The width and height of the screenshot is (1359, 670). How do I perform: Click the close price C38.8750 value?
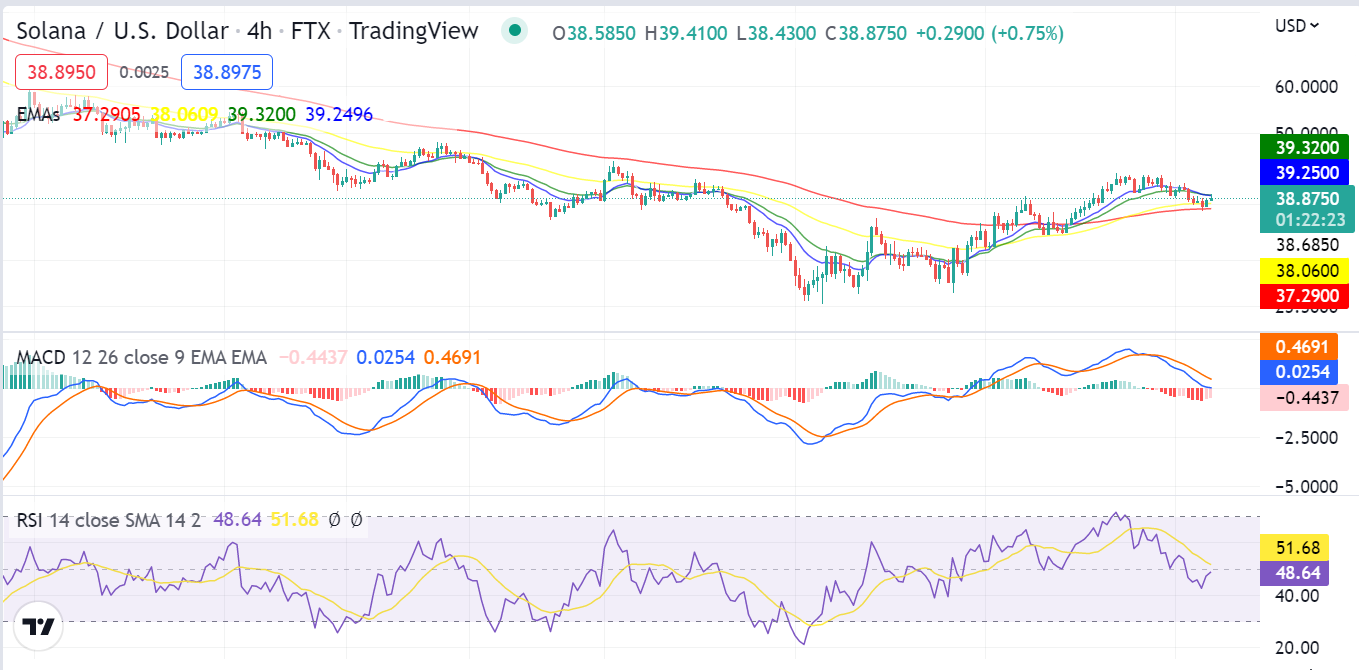[865, 33]
